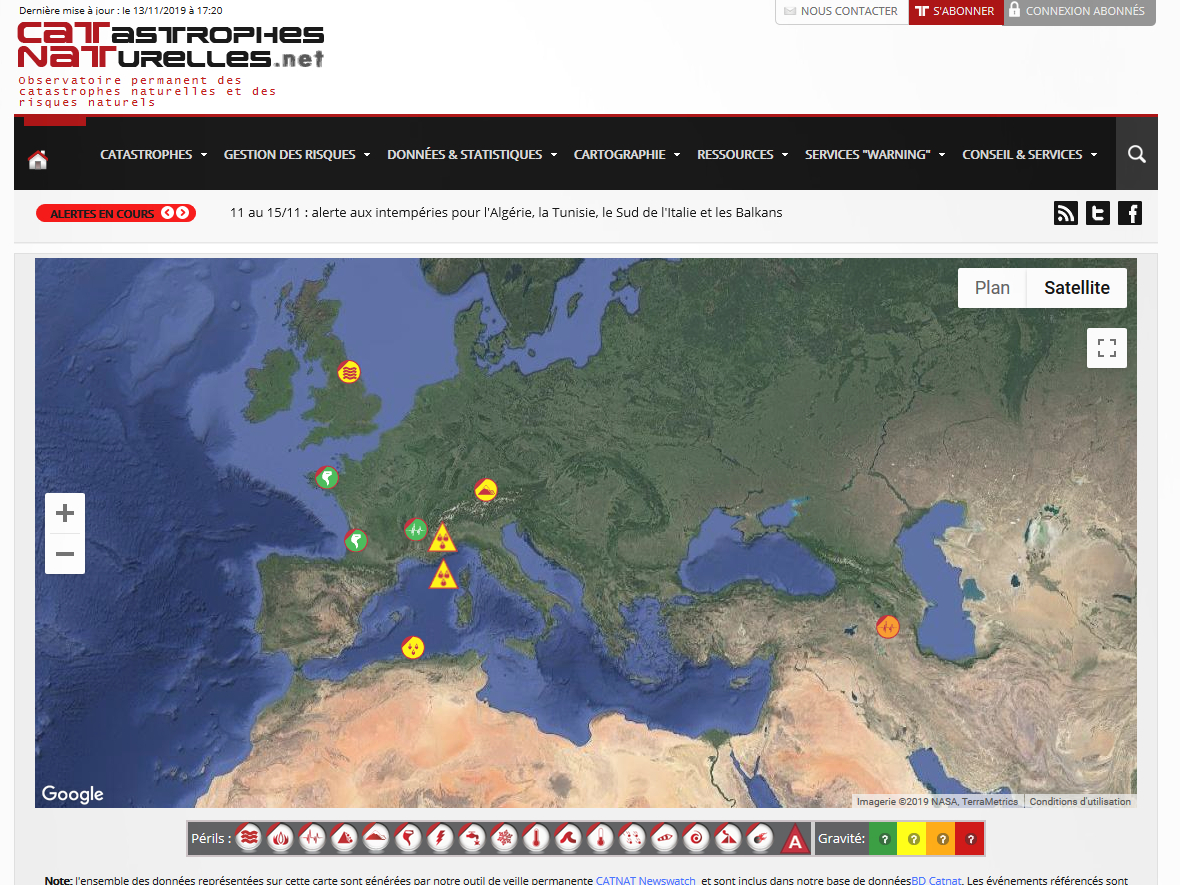
Task: Toggle fullscreen map view
Action: tap(1107, 348)
